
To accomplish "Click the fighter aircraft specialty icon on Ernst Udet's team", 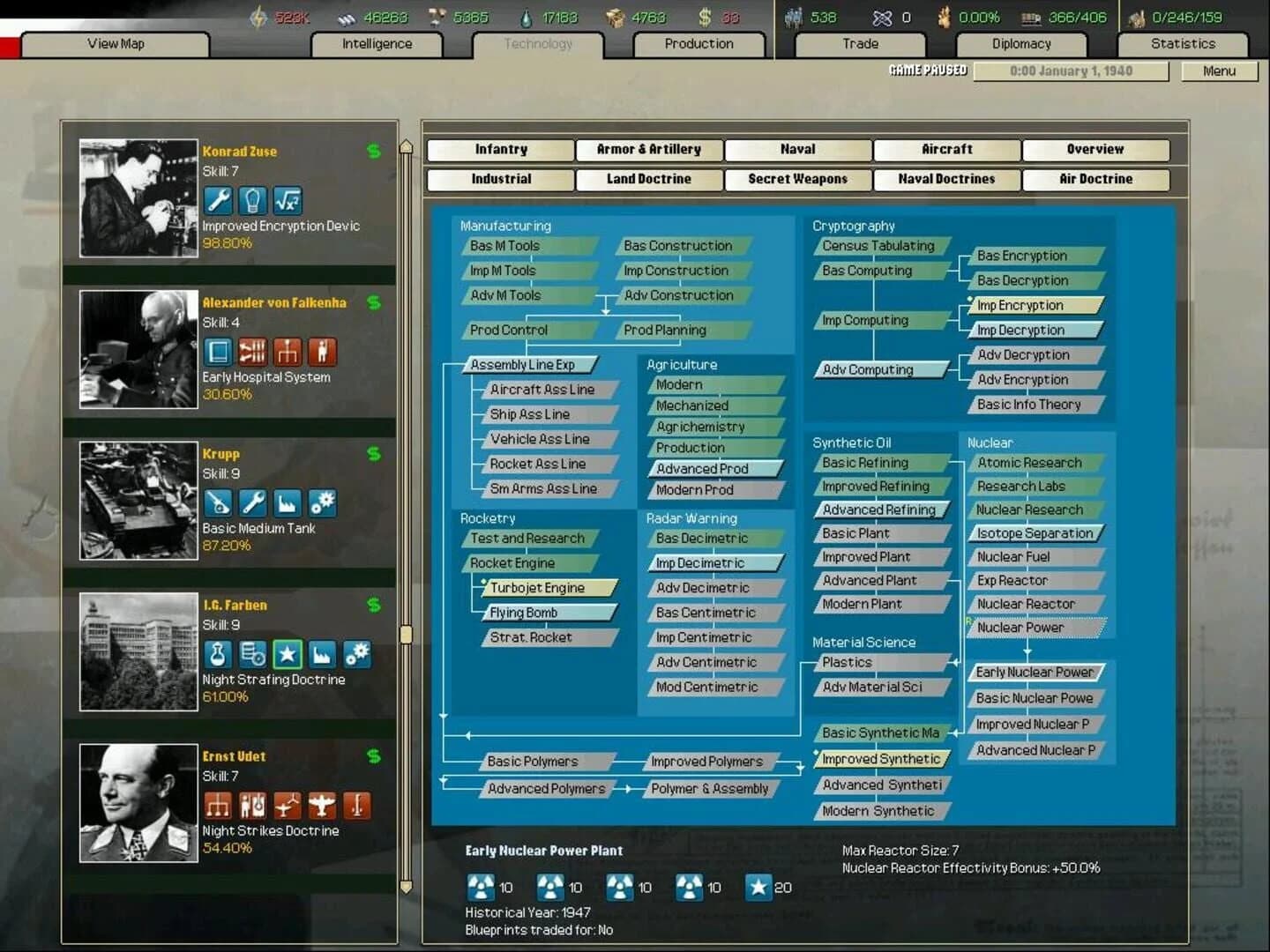I will [x=288, y=805].
